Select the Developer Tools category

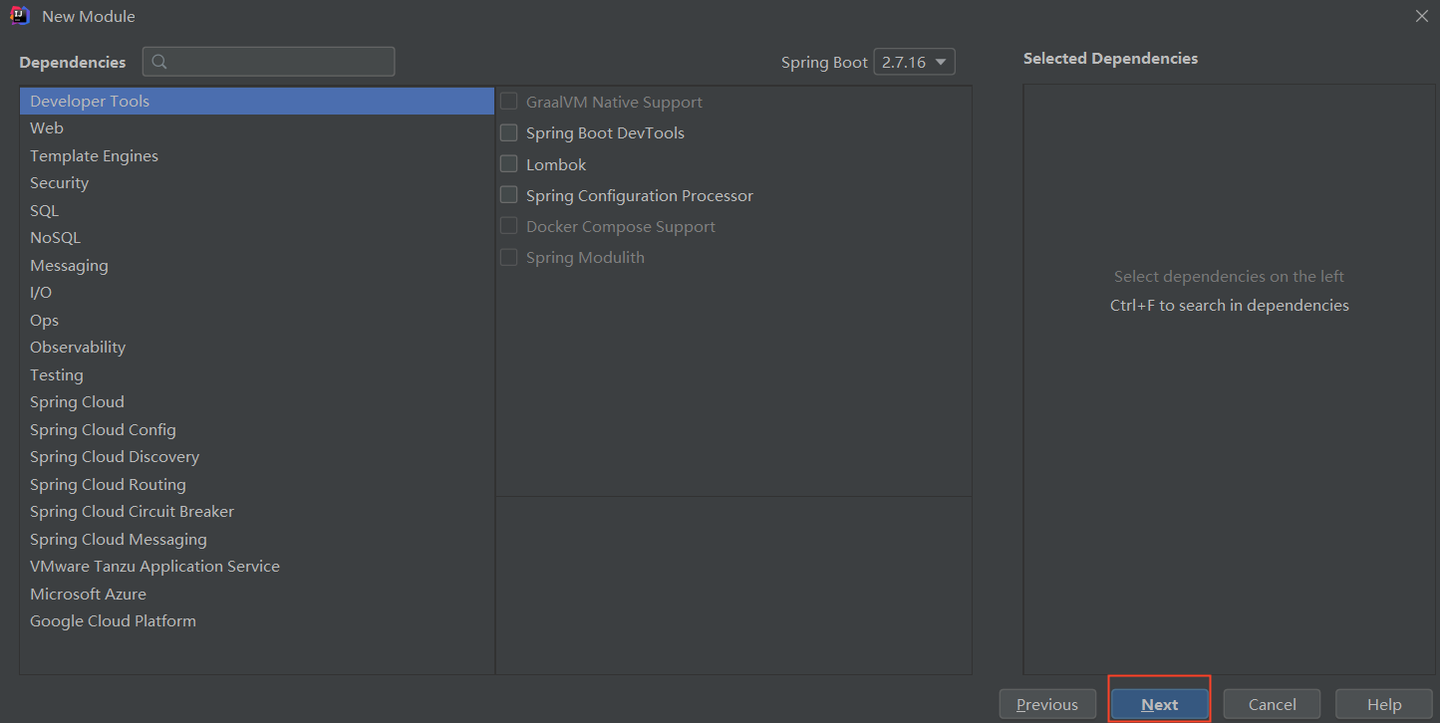click(90, 101)
